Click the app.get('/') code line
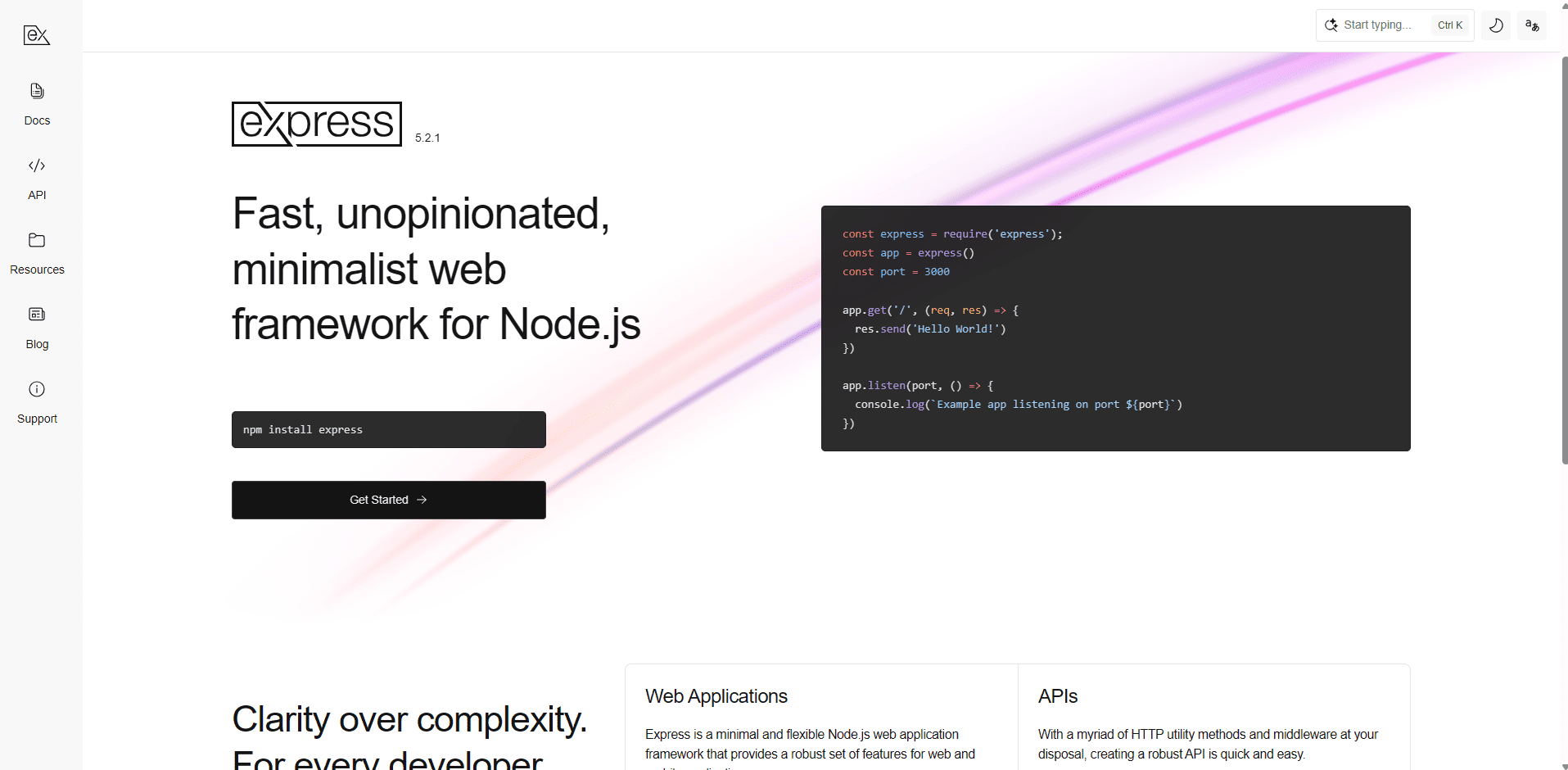The height and width of the screenshot is (770, 1568). click(930, 310)
